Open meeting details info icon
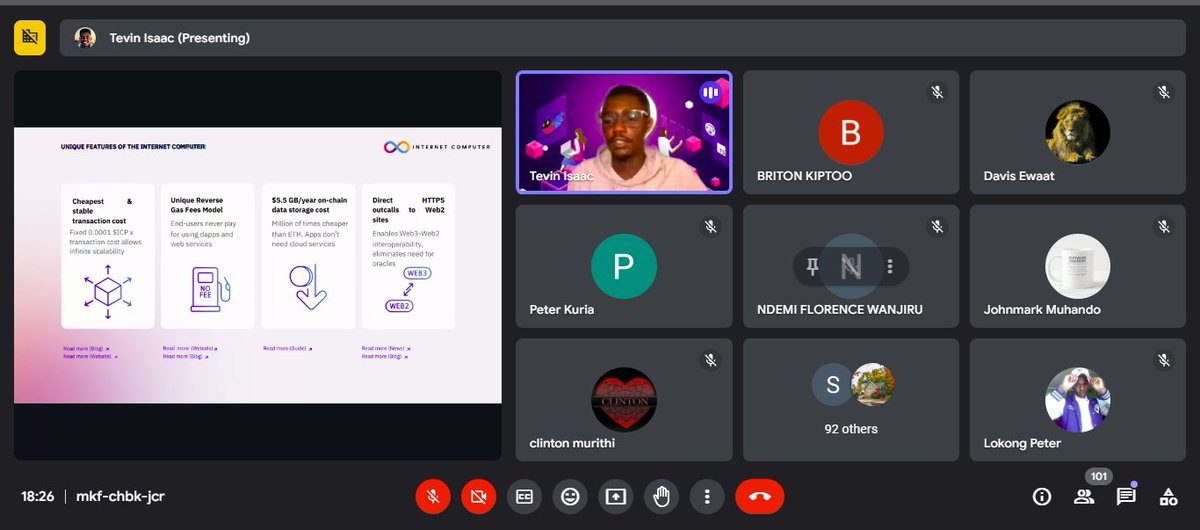 tap(1042, 496)
